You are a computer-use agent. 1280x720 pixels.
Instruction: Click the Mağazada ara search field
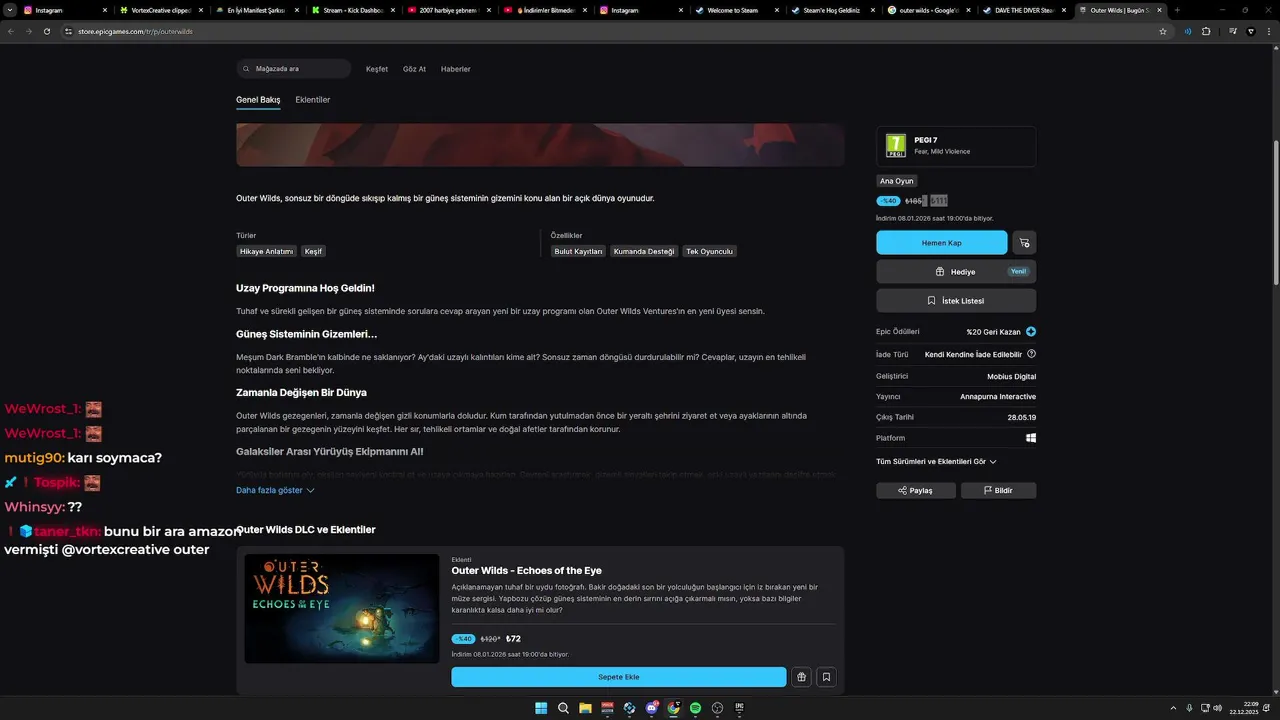294,69
